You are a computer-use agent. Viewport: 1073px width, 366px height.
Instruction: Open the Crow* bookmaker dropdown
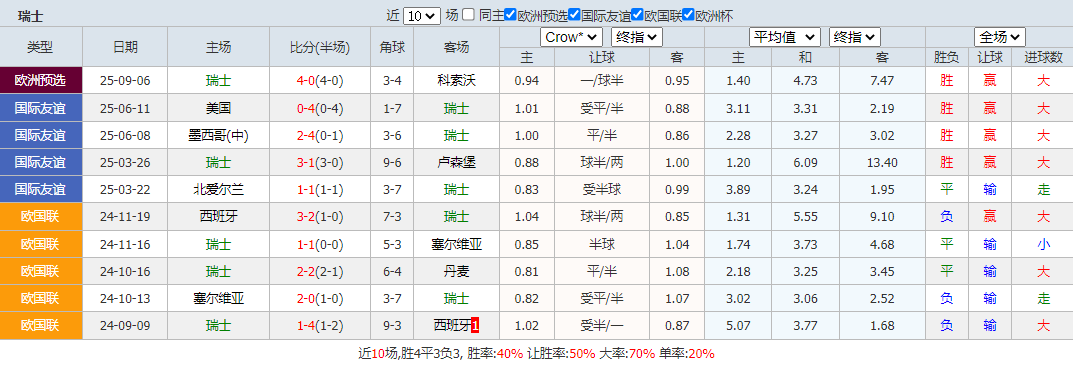coord(571,37)
